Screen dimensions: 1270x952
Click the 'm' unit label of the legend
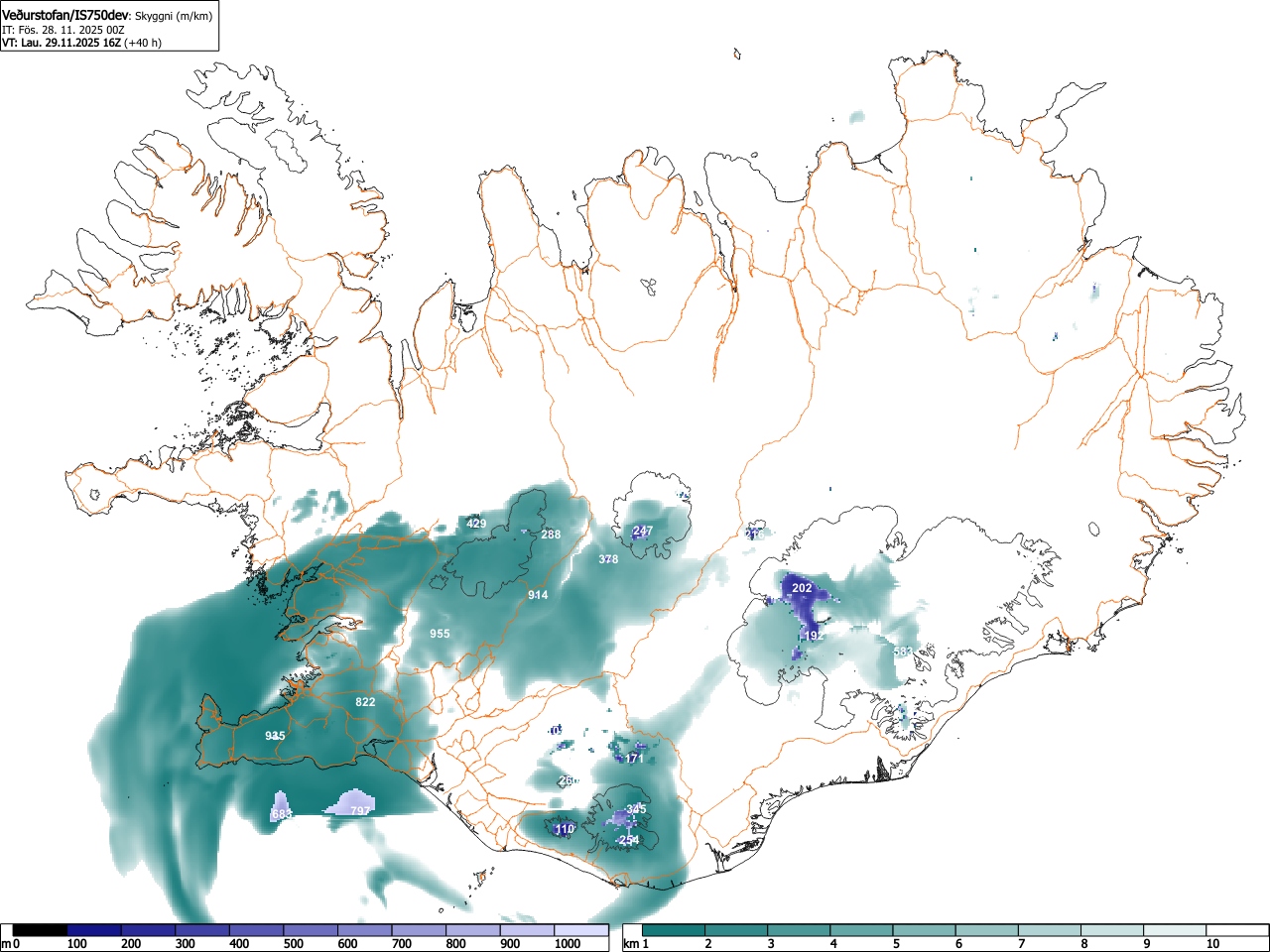click(x=6, y=944)
